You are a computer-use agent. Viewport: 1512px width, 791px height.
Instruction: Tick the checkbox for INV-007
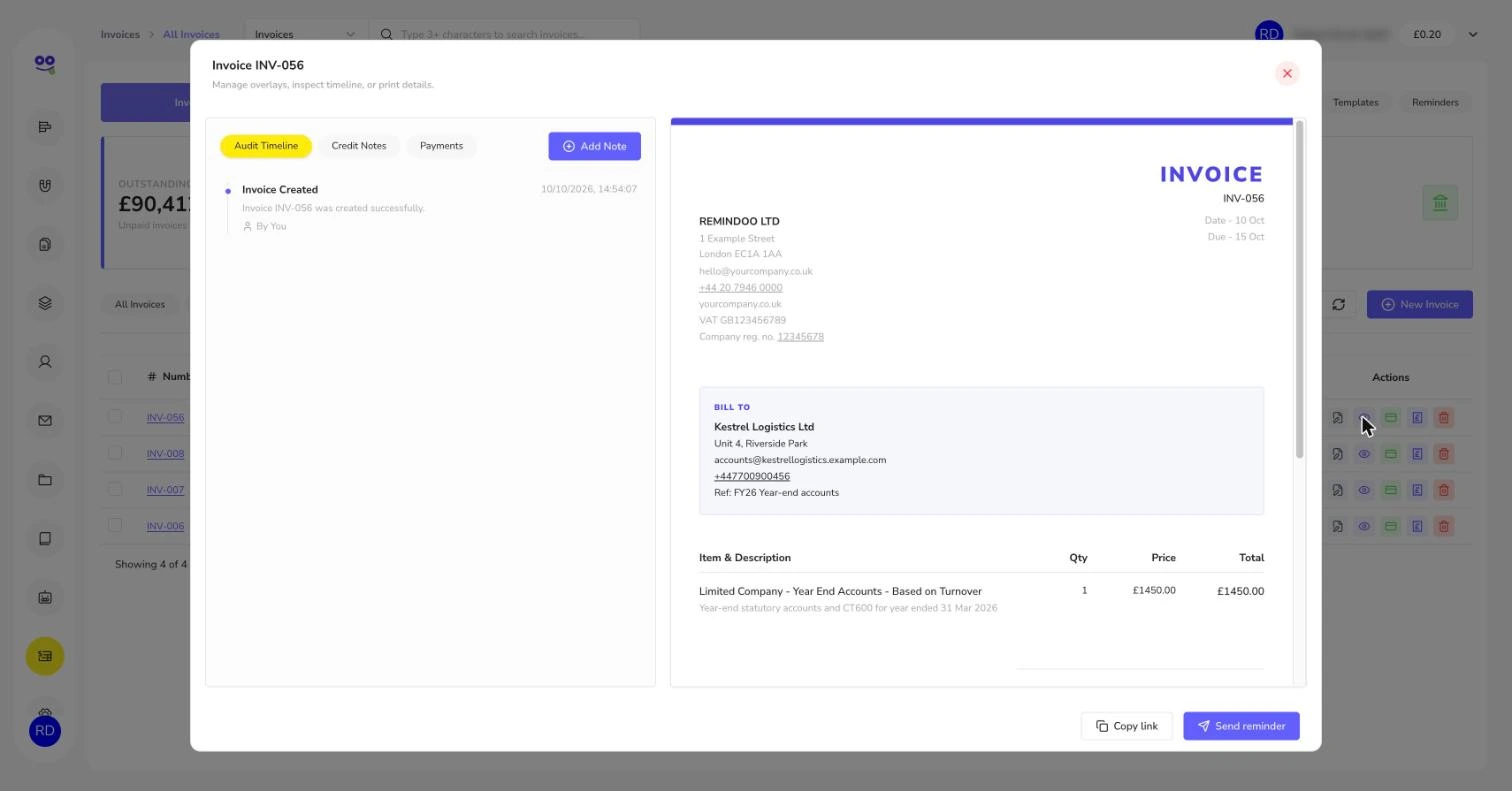115,489
